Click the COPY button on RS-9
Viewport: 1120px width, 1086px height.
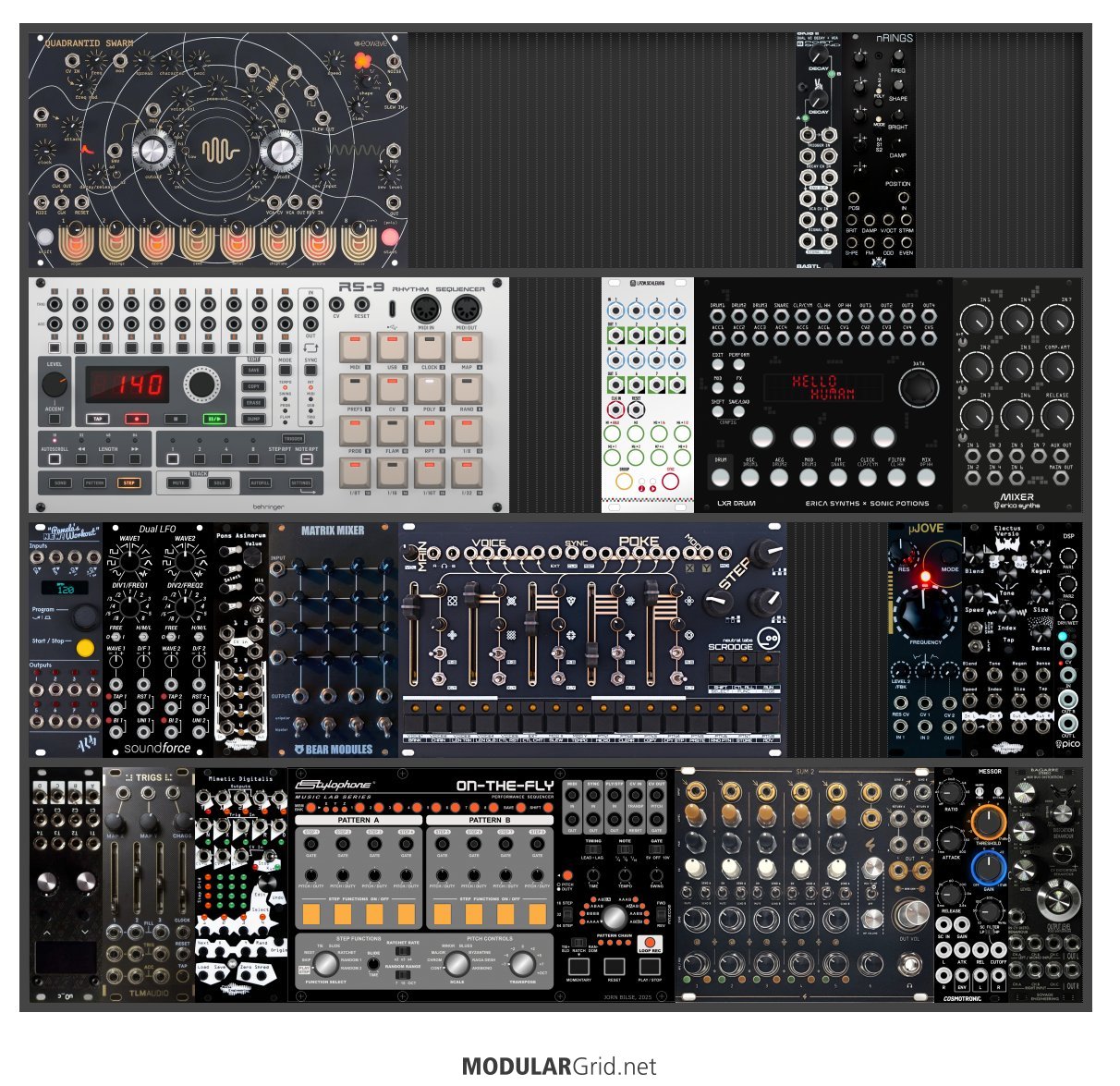pos(254,386)
